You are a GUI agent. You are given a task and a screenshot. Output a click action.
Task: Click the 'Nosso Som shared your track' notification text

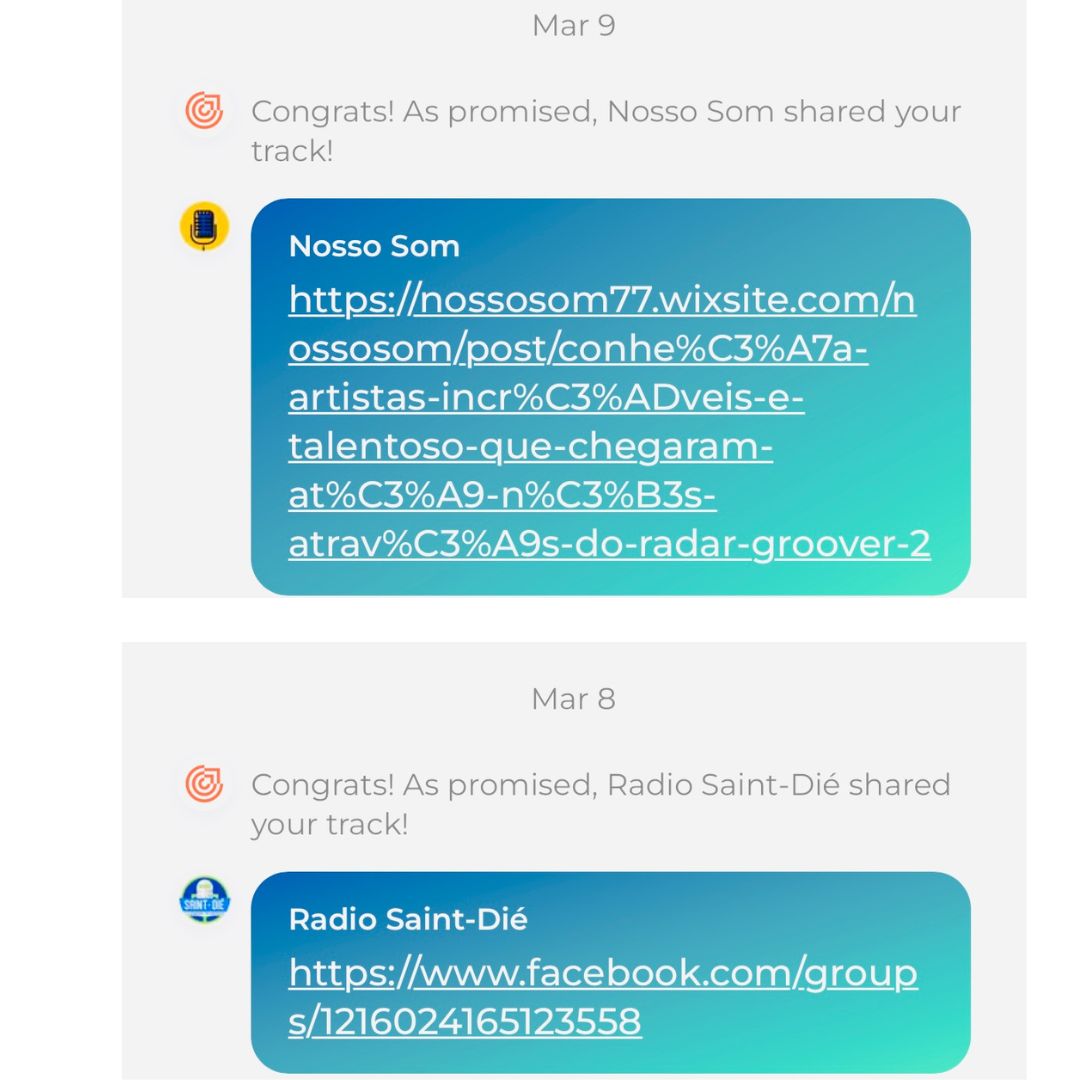[606, 131]
